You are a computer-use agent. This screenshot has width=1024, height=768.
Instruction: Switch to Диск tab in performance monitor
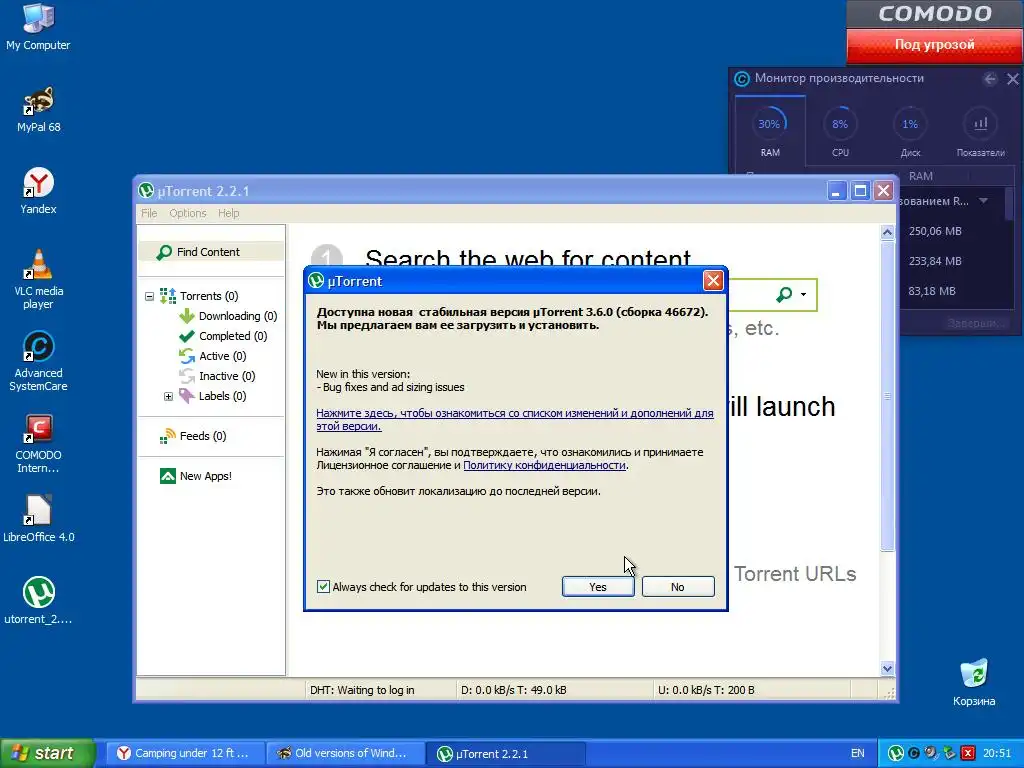tap(910, 130)
